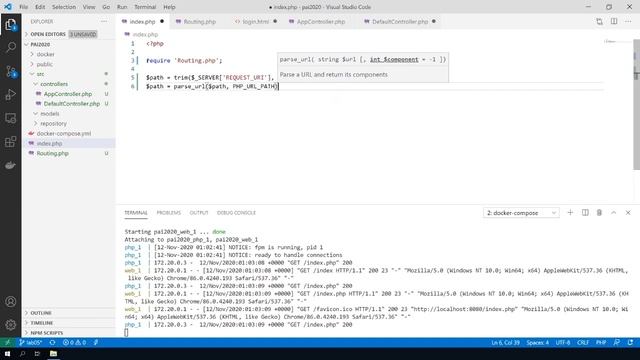Switch to the AppController.php editor tab
The height and width of the screenshot is (360, 640).
point(321,22)
